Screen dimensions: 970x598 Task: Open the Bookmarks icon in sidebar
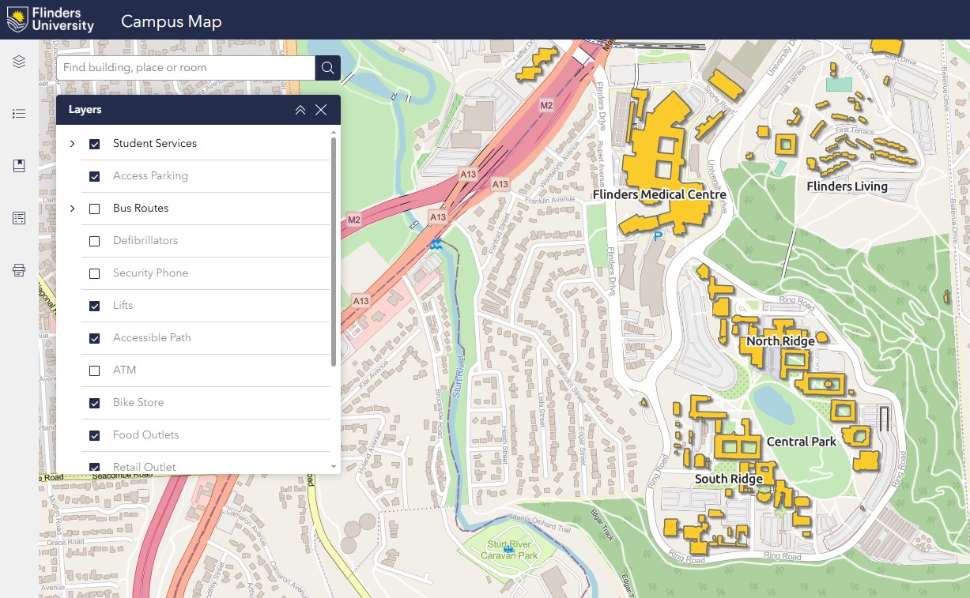click(x=19, y=166)
